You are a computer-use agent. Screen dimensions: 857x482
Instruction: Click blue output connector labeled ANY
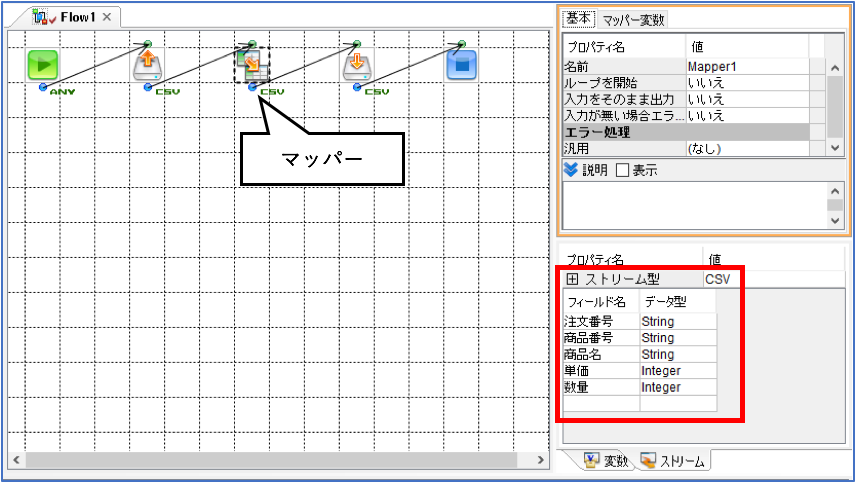point(43,87)
